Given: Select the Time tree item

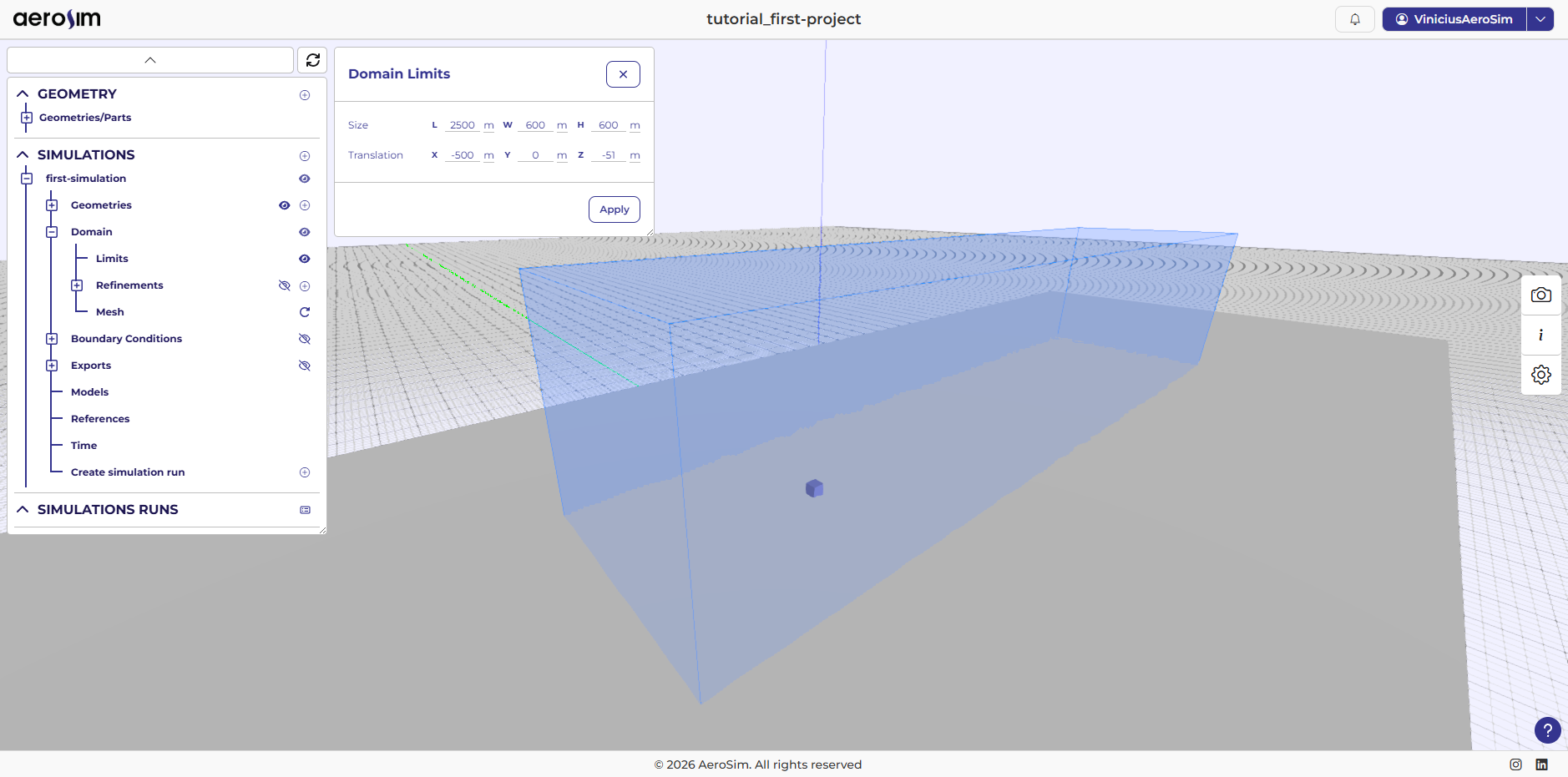Looking at the screenshot, I should (x=83, y=446).
